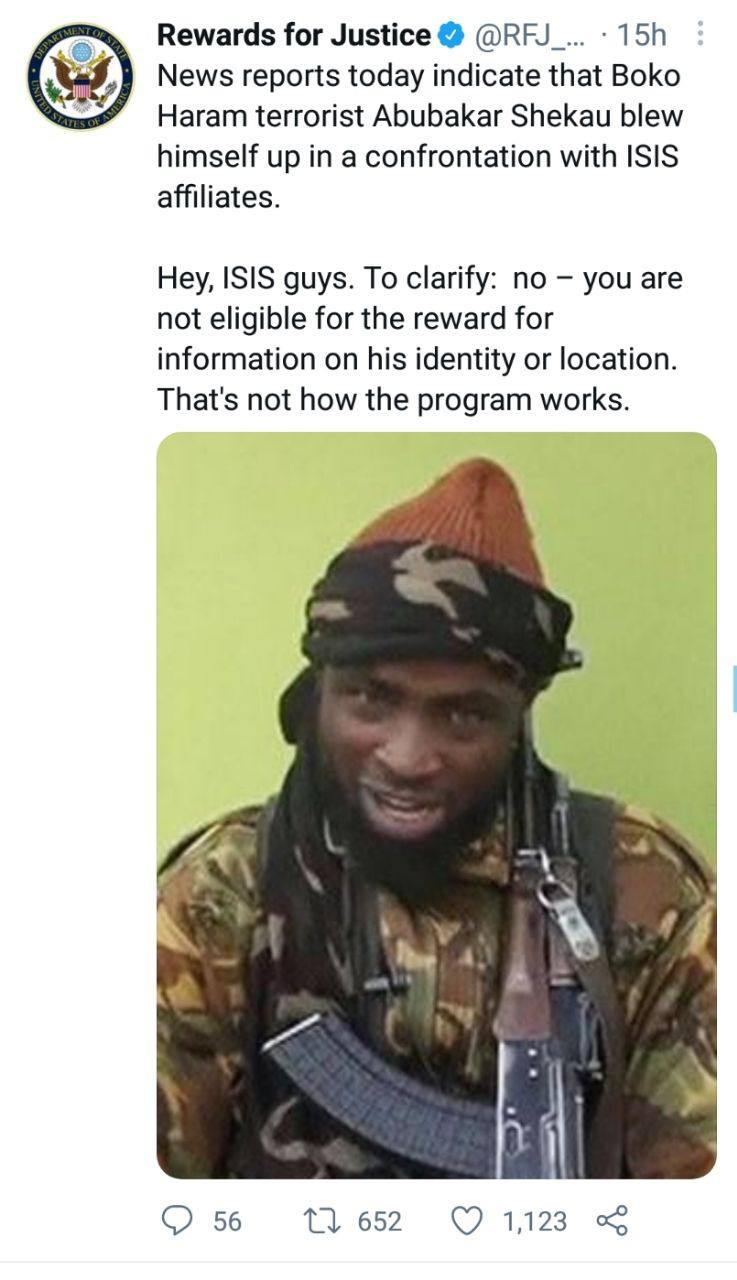Tap the paragraph starting "Hey, ISIS guys"
The width and height of the screenshot is (737, 1280).
coord(420,339)
